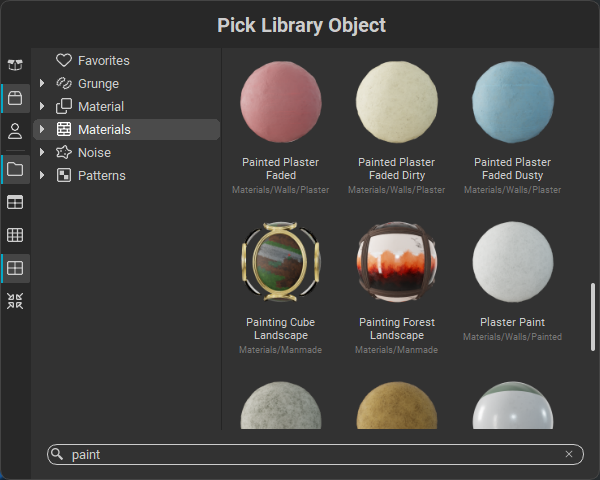
Task: Click the search box containing 'paint'
Action: pos(315,454)
